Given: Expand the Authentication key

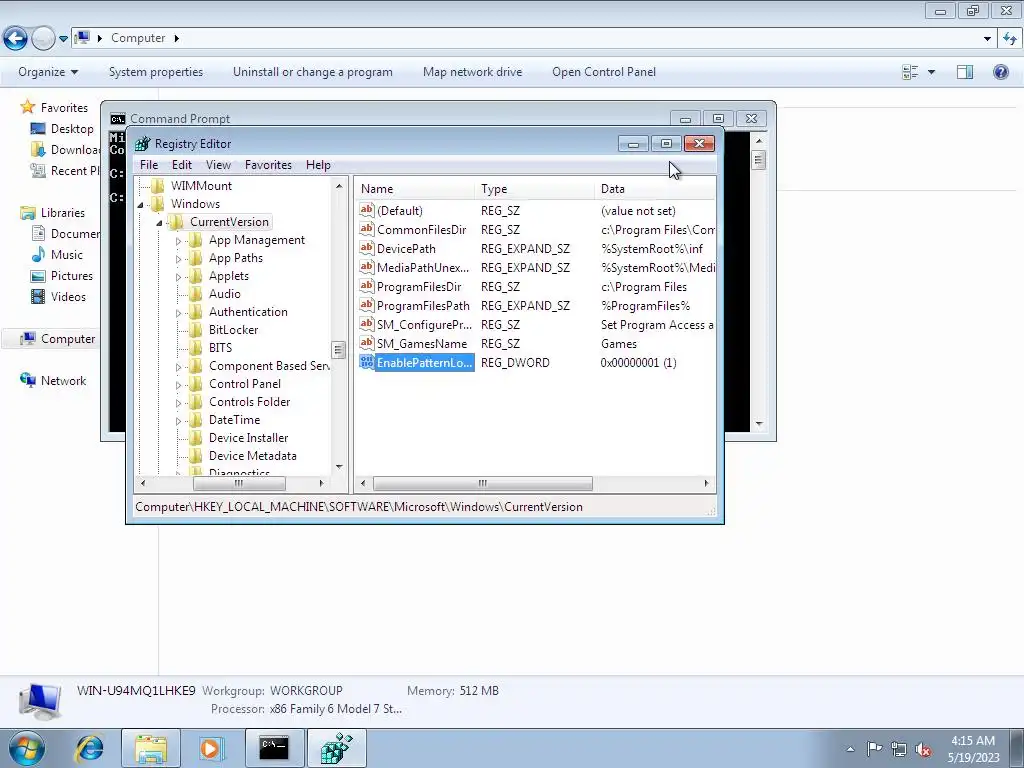Looking at the screenshot, I should (178, 313).
